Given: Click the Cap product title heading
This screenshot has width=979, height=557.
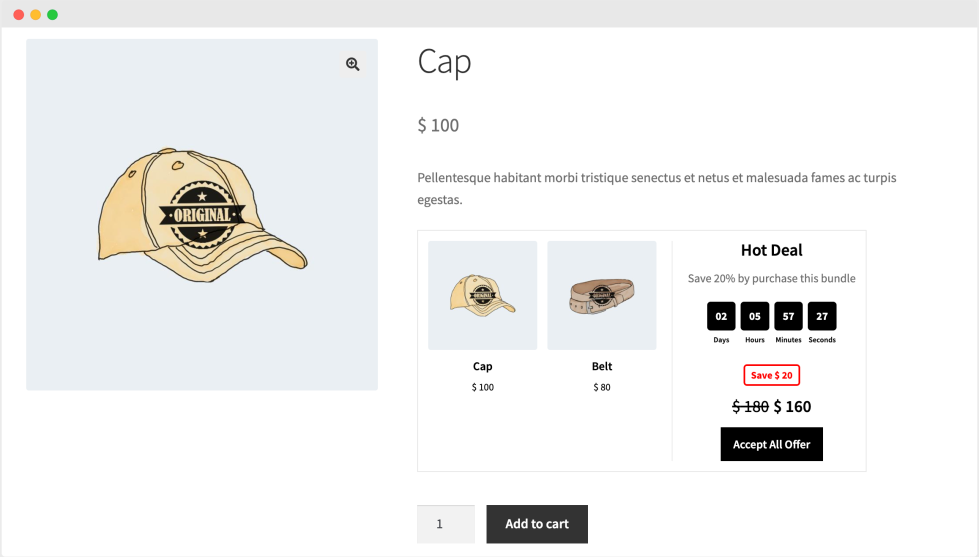Looking at the screenshot, I should click(x=444, y=62).
